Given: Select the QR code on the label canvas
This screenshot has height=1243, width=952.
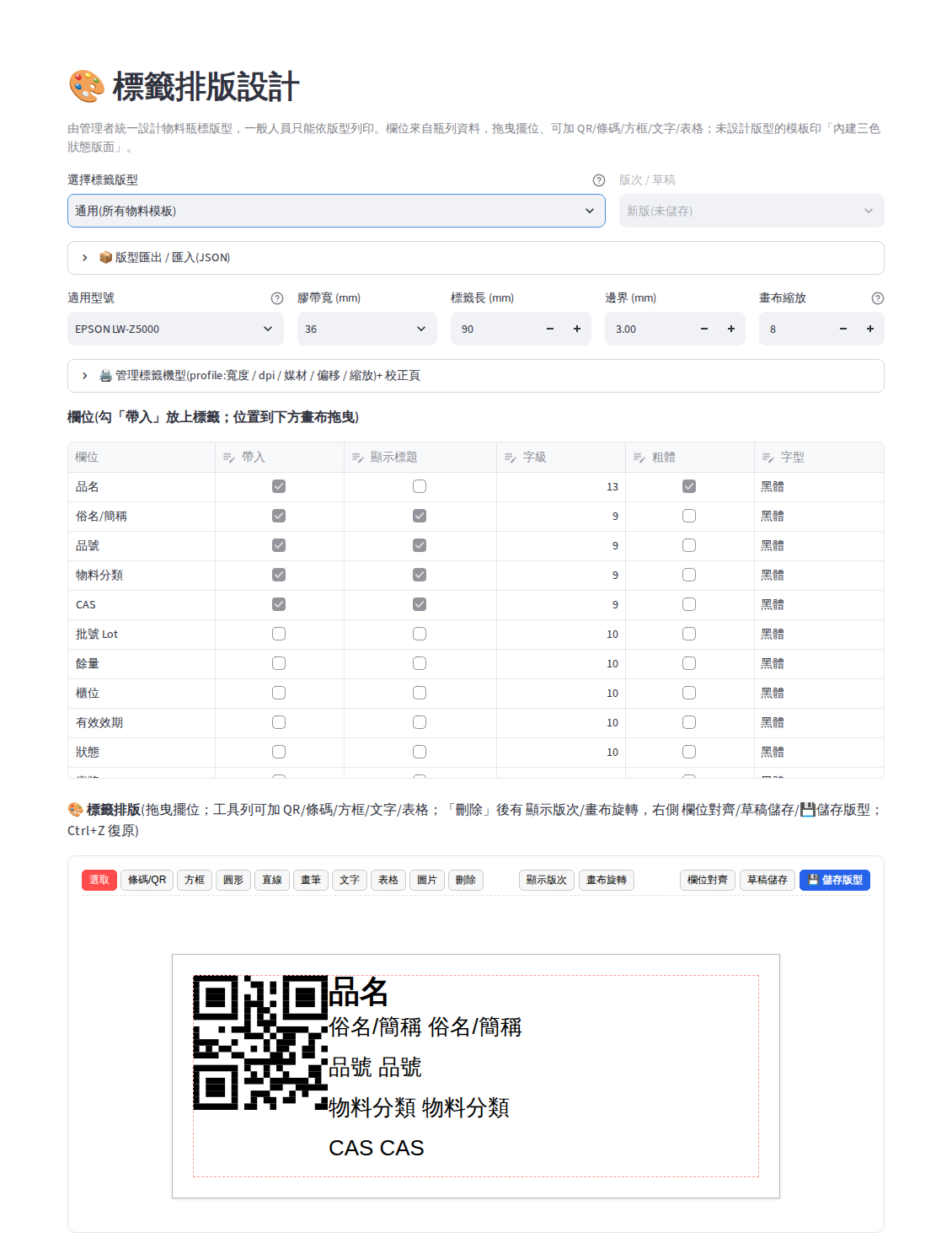Looking at the screenshot, I should pos(260,1042).
